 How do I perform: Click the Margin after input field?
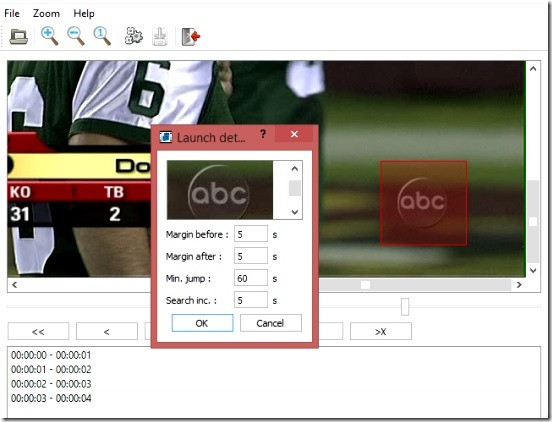pos(251,256)
